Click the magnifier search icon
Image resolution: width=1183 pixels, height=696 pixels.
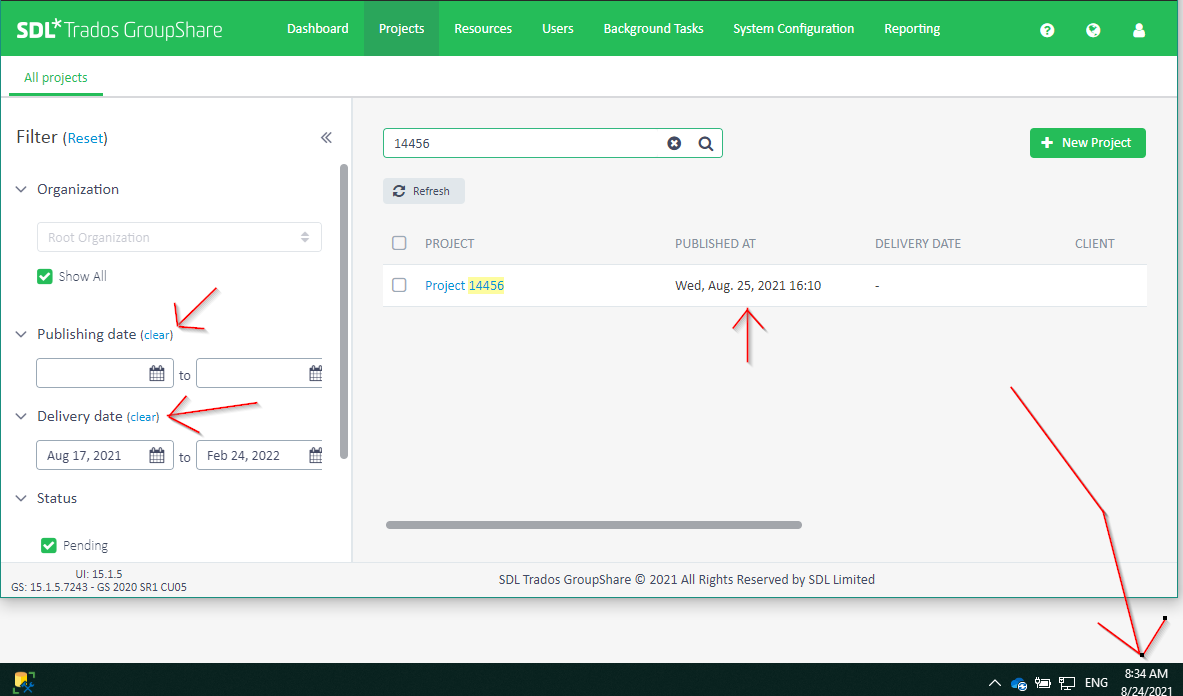click(x=705, y=143)
